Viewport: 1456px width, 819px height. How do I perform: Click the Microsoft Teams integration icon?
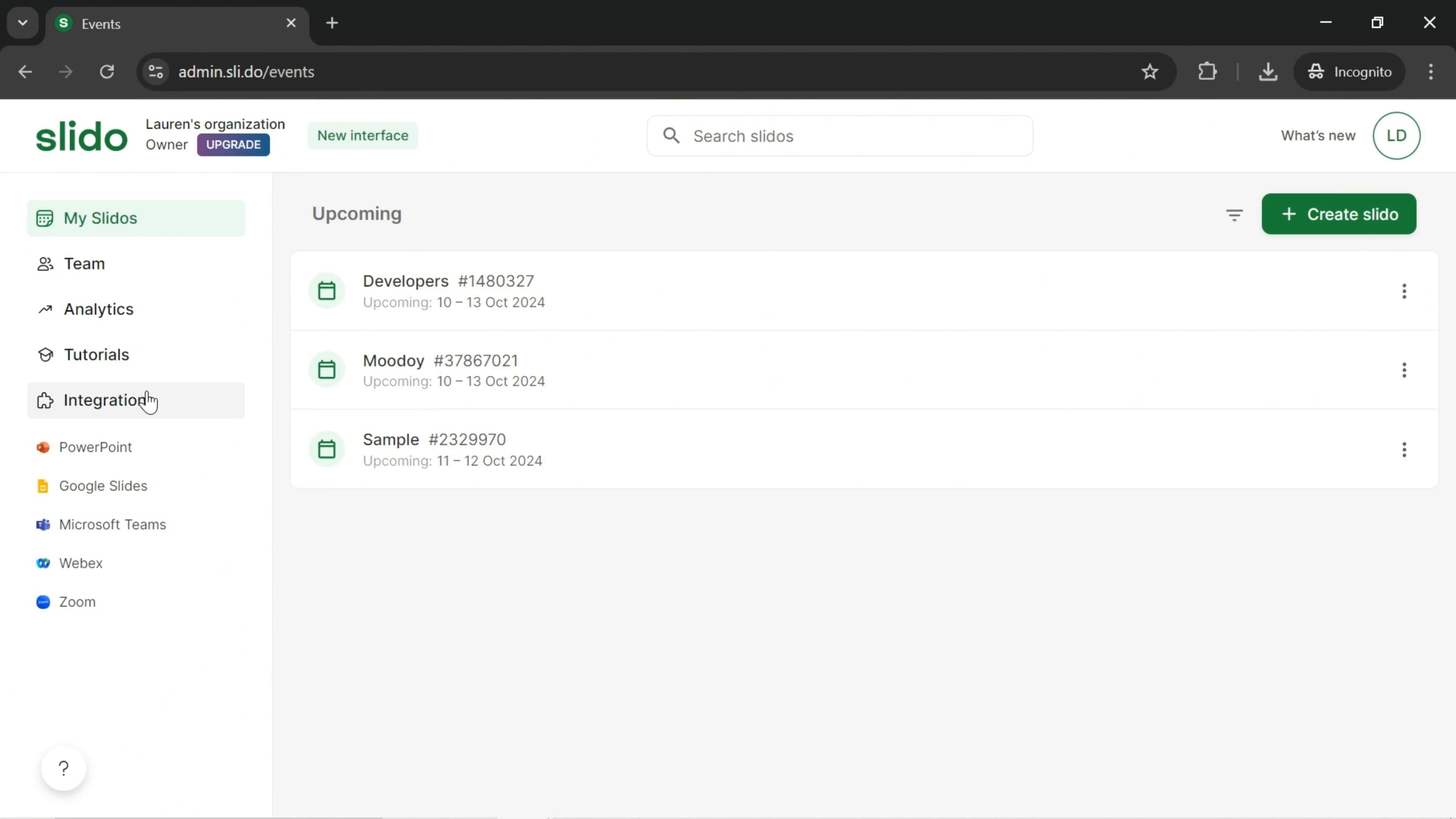42,524
